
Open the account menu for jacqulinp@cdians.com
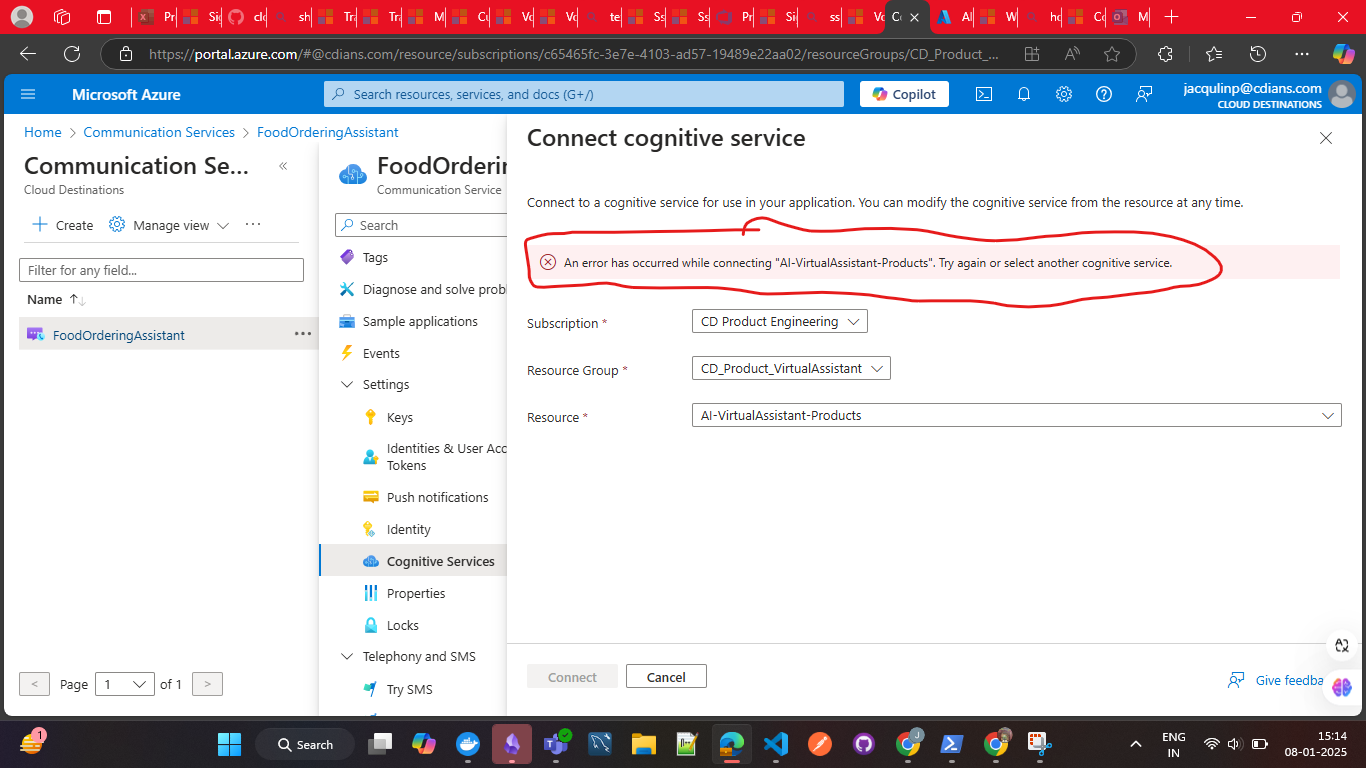coord(1268,95)
